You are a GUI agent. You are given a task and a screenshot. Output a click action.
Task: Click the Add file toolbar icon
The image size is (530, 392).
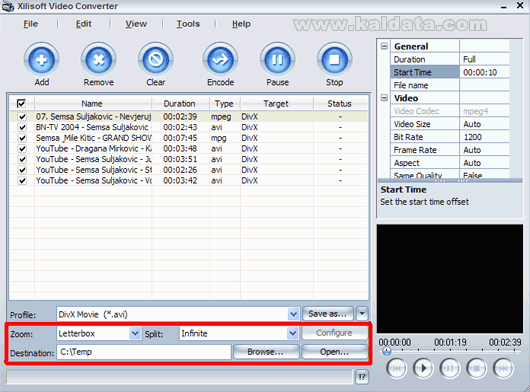42,60
